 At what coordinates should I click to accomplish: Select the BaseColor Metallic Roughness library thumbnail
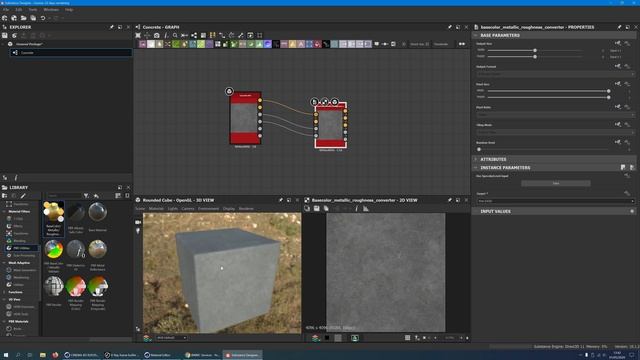53,218
